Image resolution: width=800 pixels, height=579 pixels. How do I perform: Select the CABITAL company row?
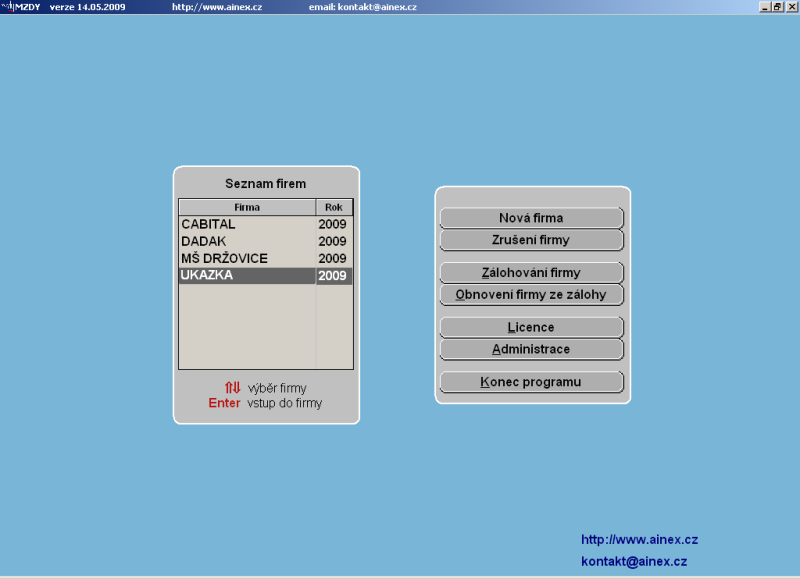tap(246, 225)
